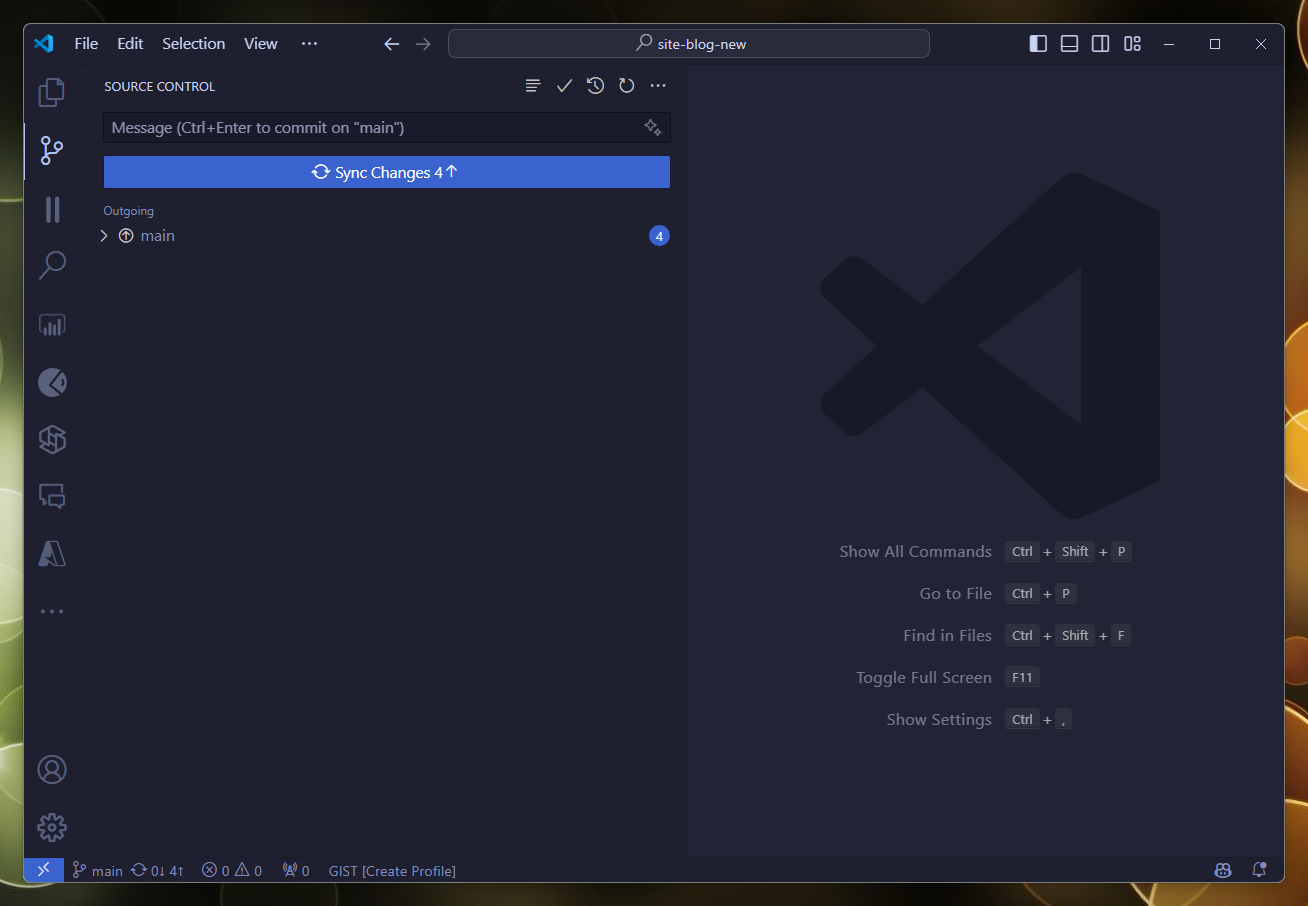The image size is (1308, 906).
Task: Open the main branch picker in status bar
Action: click(97, 870)
